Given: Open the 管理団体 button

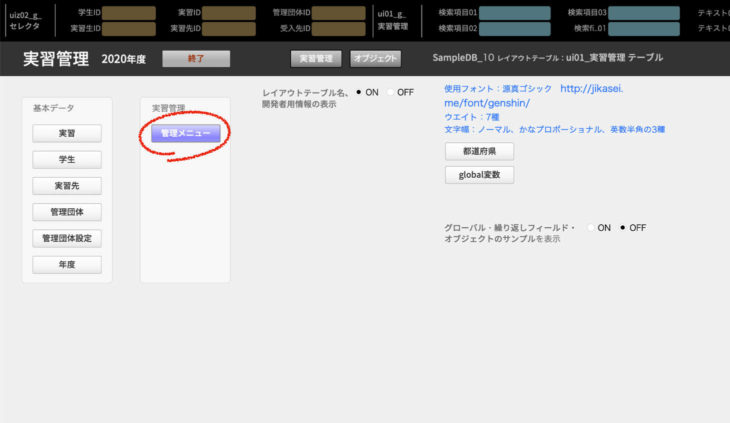Looking at the screenshot, I should pos(66,212).
